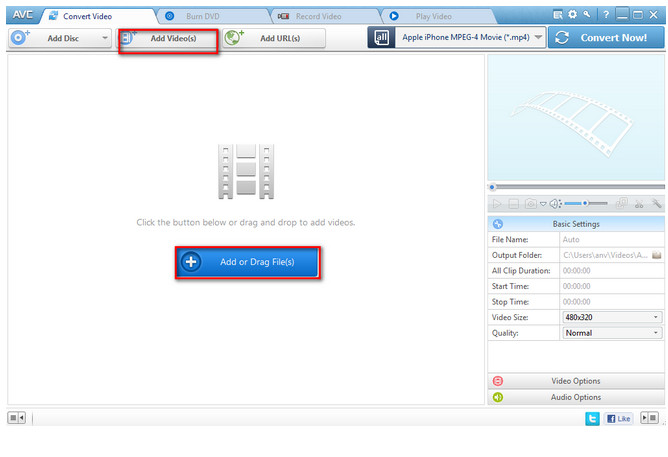This screenshot has width=668, height=457.
Task: Click the Twitter share icon
Action: tap(592, 419)
